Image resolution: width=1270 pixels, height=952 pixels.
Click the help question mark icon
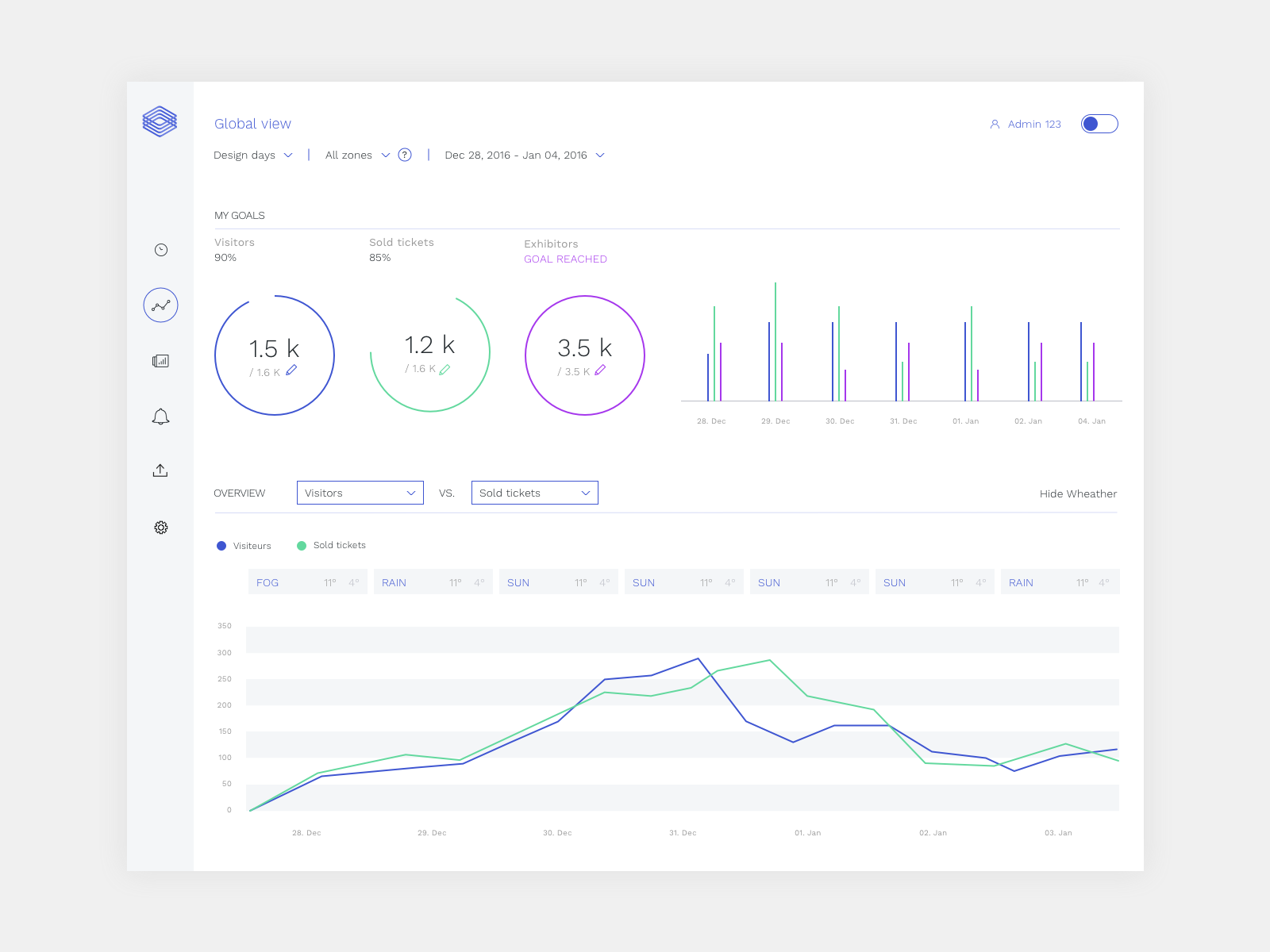[x=405, y=155]
